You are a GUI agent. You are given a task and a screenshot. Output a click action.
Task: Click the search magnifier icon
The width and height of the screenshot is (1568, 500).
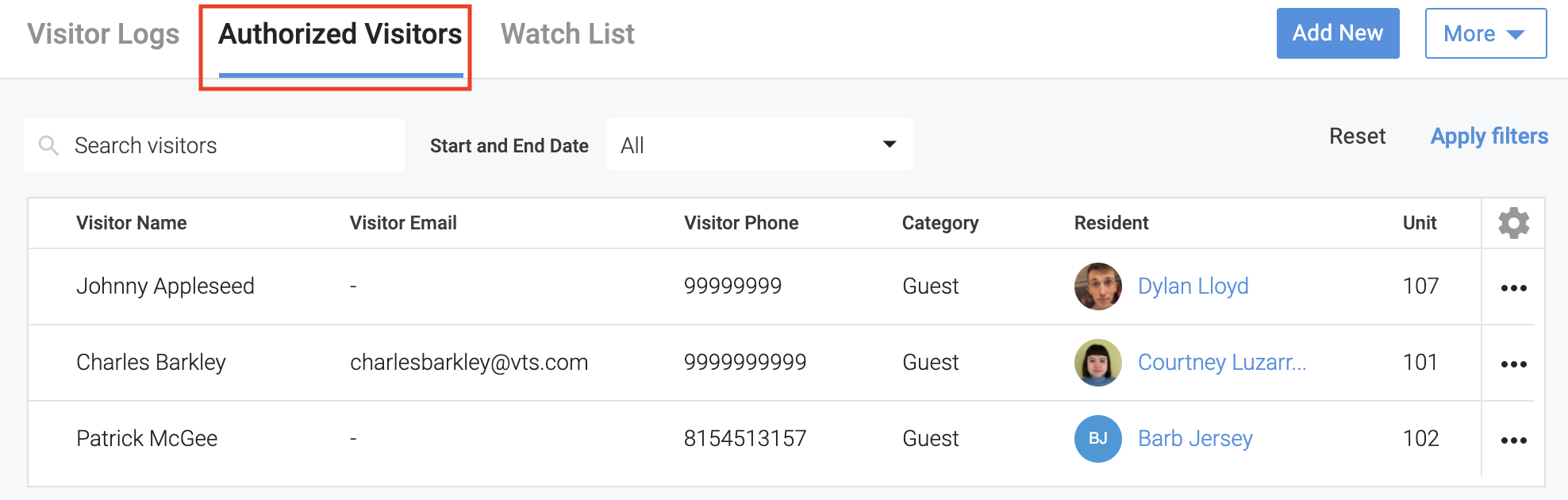pos(49,145)
